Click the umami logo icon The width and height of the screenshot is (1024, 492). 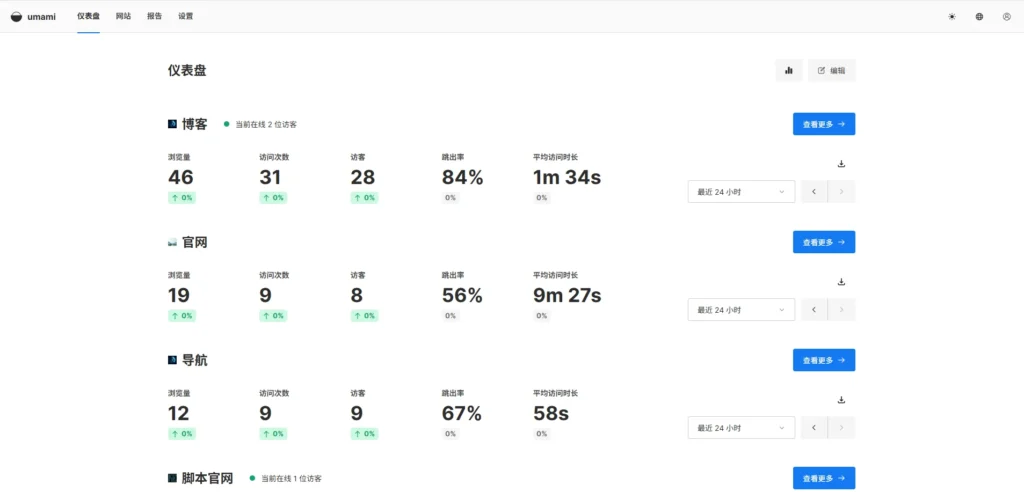pos(16,16)
